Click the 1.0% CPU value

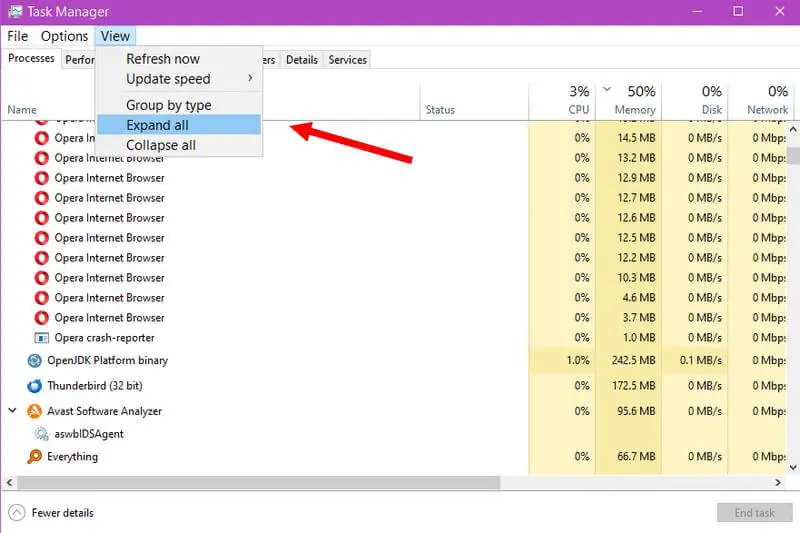(578, 361)
